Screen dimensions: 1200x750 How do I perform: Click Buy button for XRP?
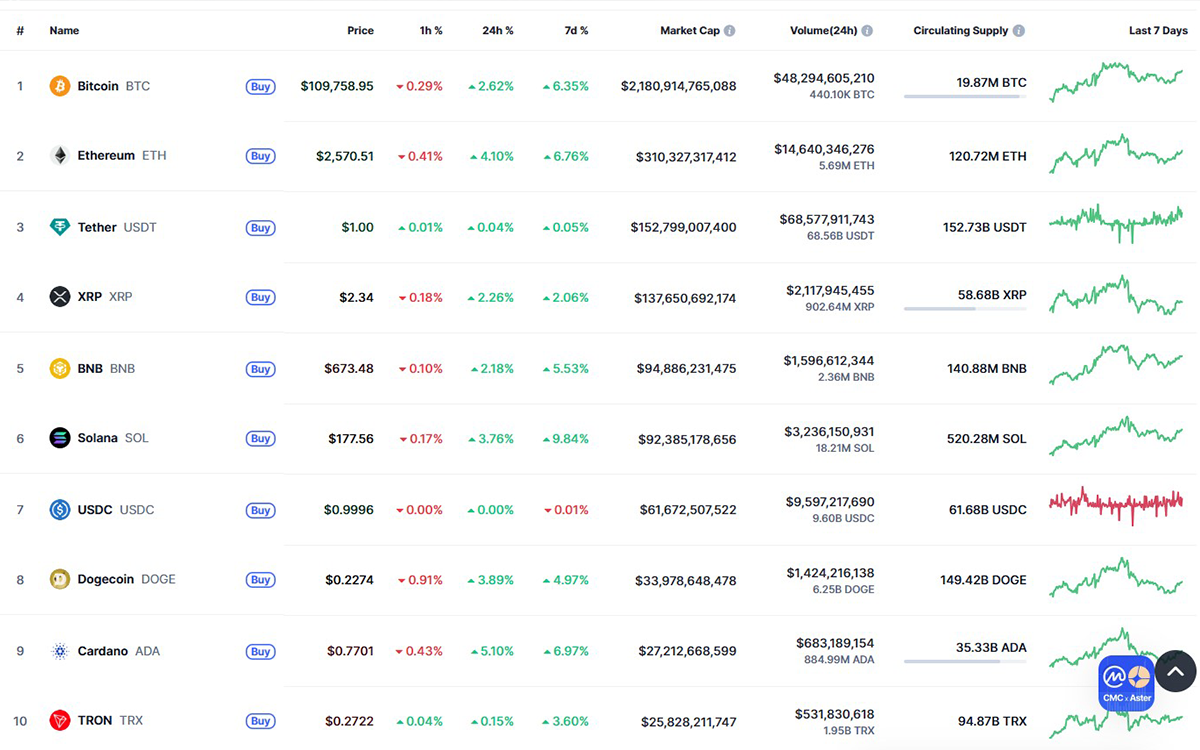(x=261, y=298)
